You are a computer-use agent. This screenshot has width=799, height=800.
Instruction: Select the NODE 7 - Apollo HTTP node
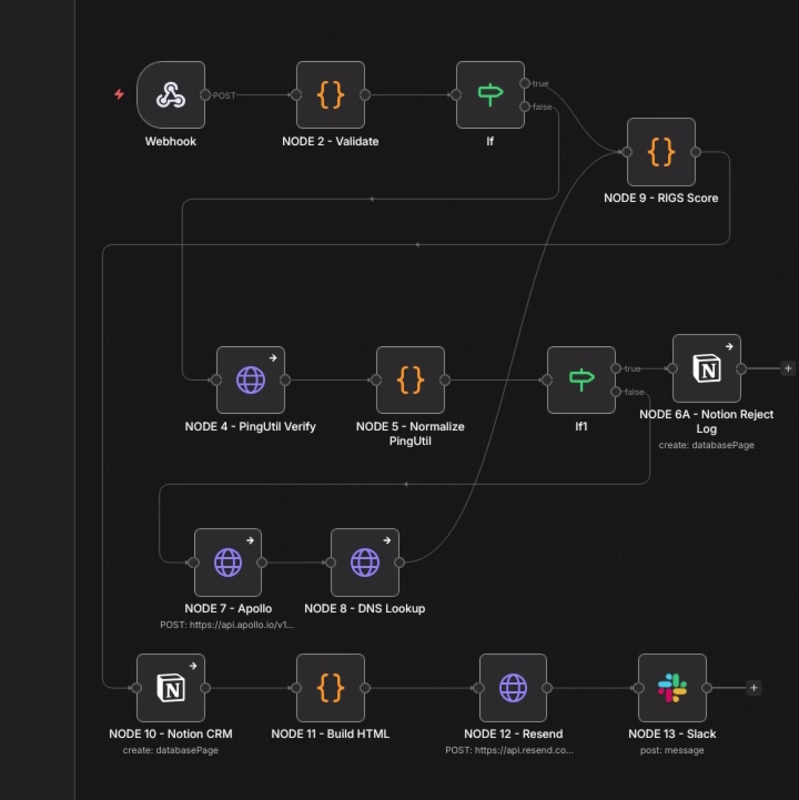[228, 562]
